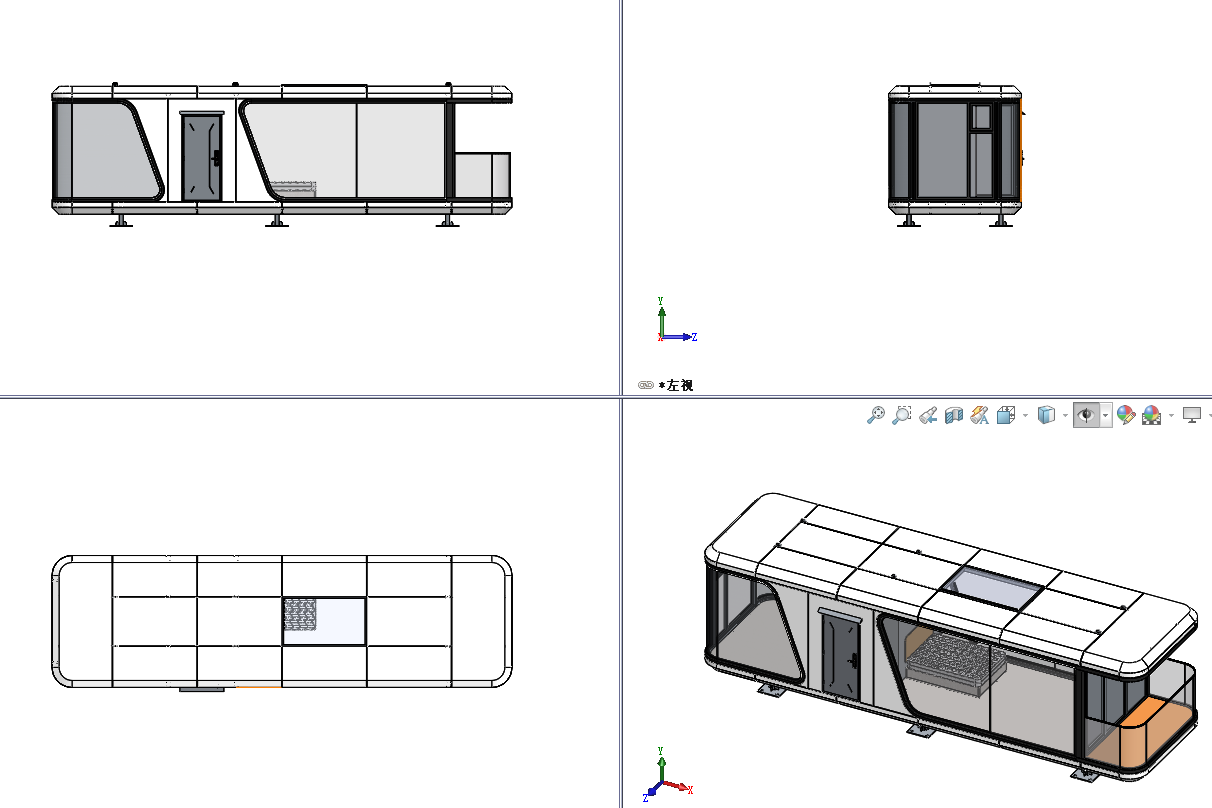
Task: Expand the Apply Scene dropdown arrow
Action: [1171, 415]
